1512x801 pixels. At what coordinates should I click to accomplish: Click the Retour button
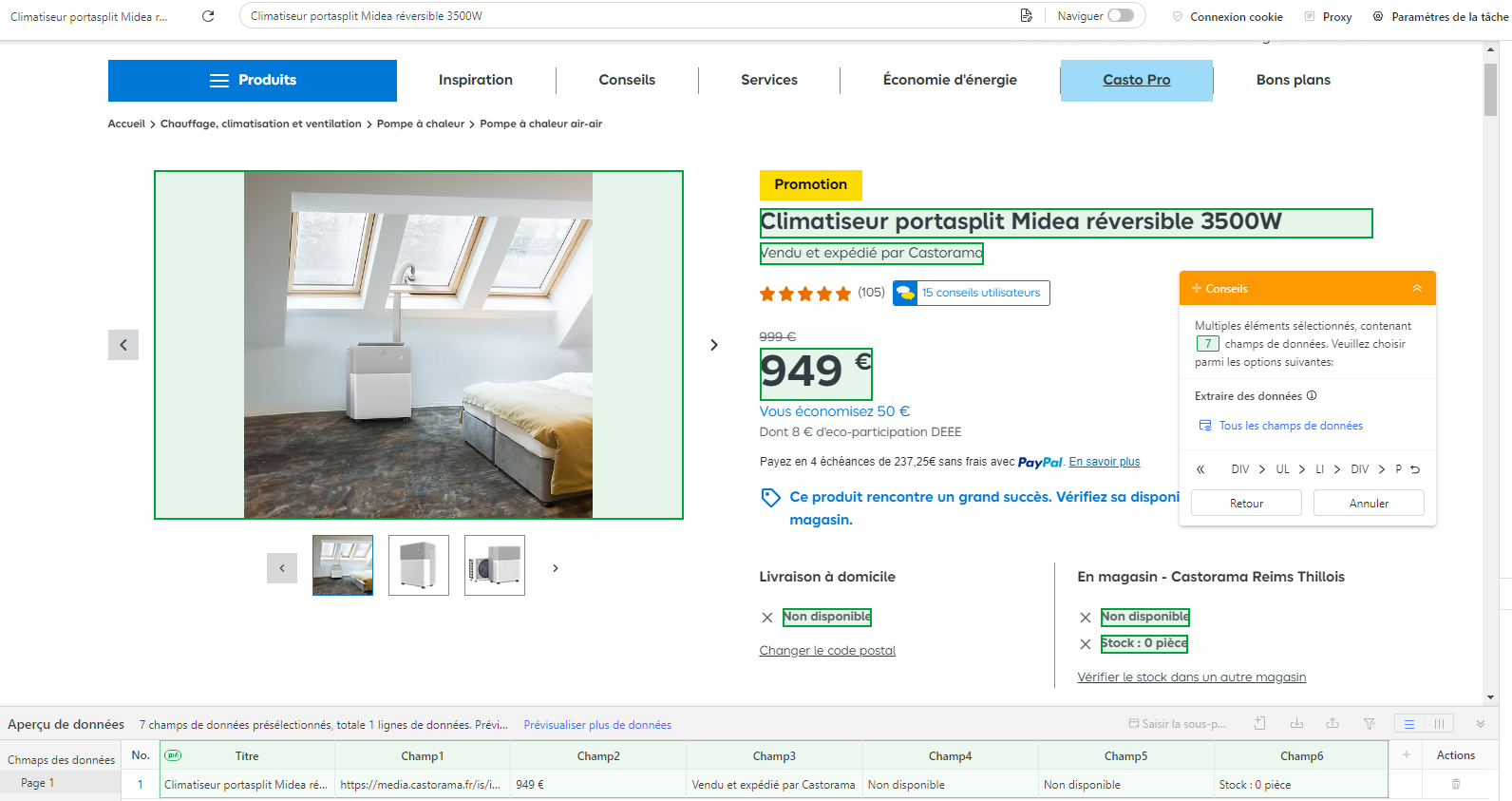[x=1246, y=504]
